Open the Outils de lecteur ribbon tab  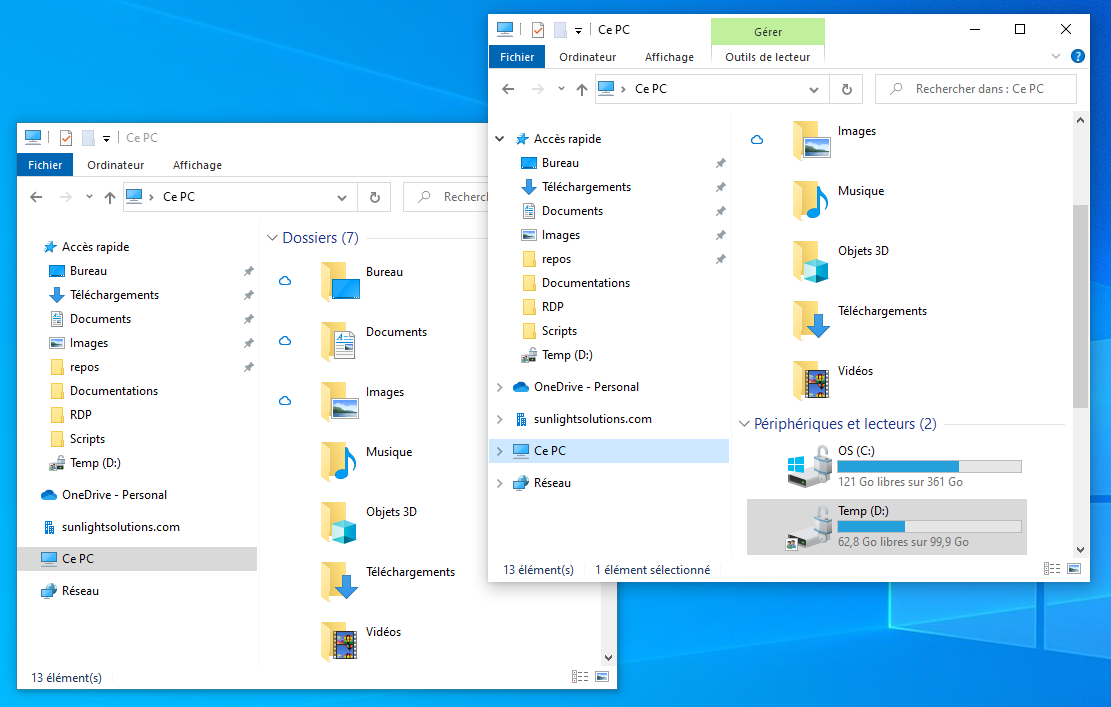(767, 57)
